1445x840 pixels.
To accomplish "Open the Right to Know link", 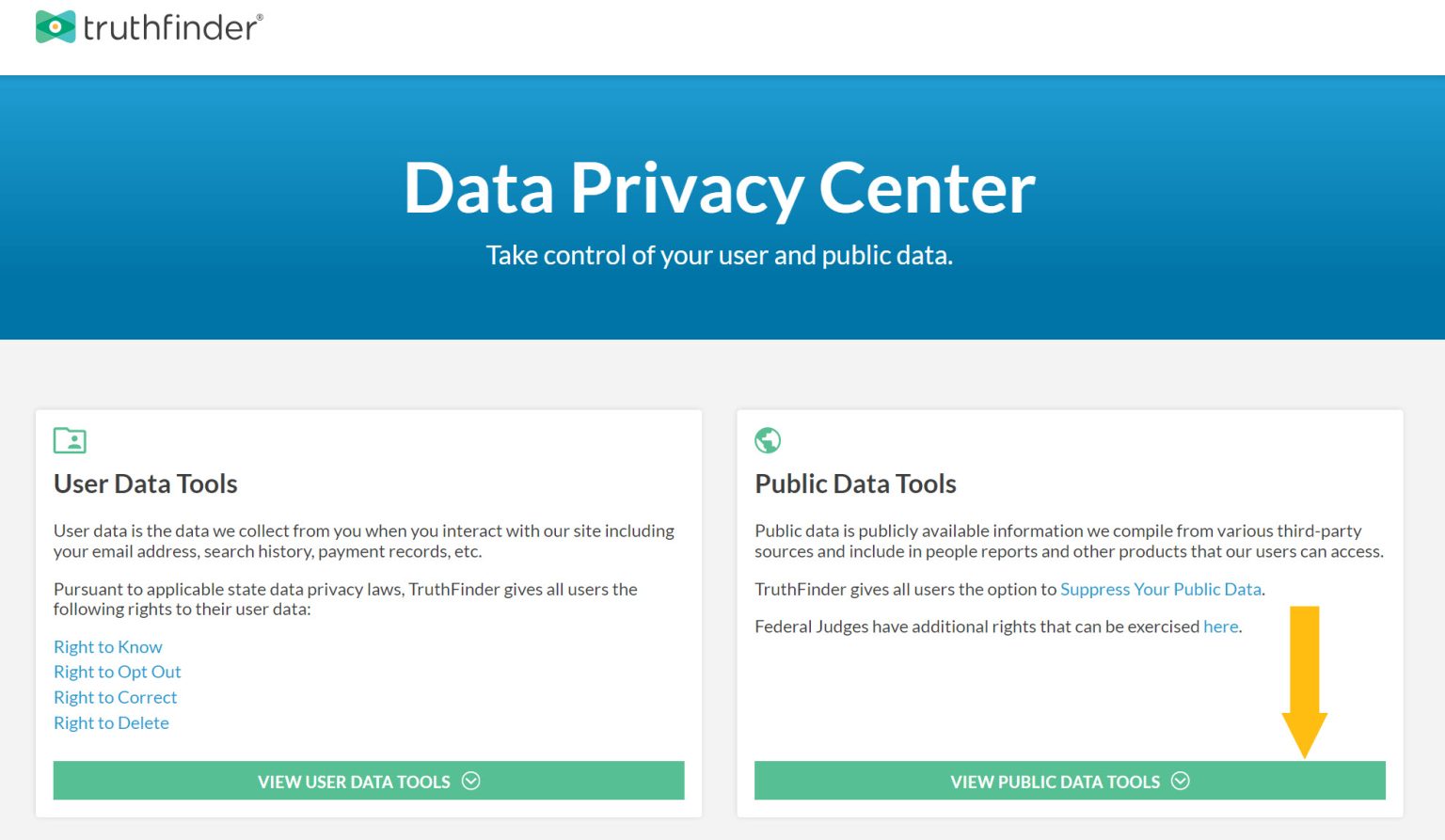I will (x=108, y=647).
